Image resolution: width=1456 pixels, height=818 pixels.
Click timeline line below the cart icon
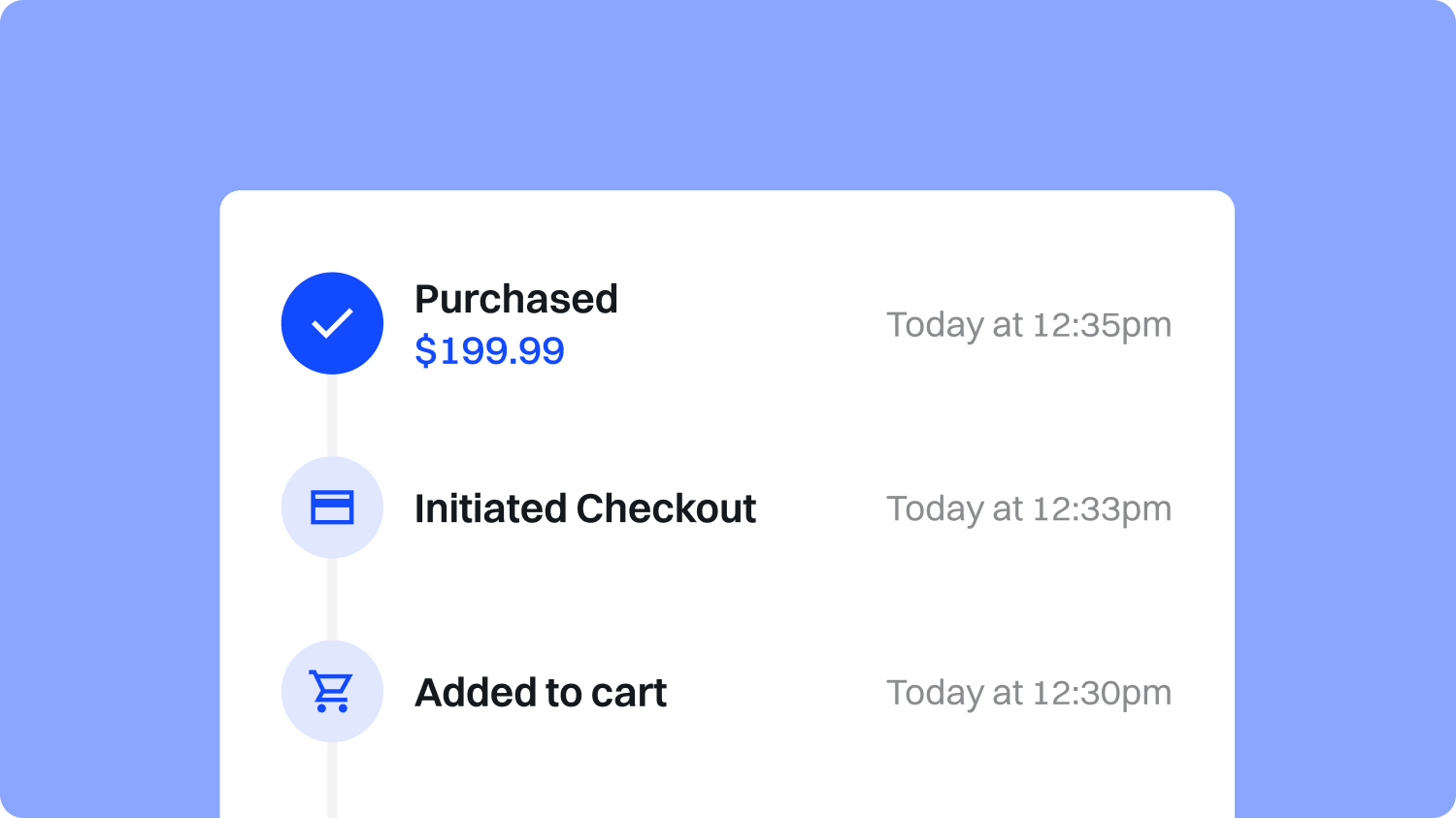pos(332,781)
